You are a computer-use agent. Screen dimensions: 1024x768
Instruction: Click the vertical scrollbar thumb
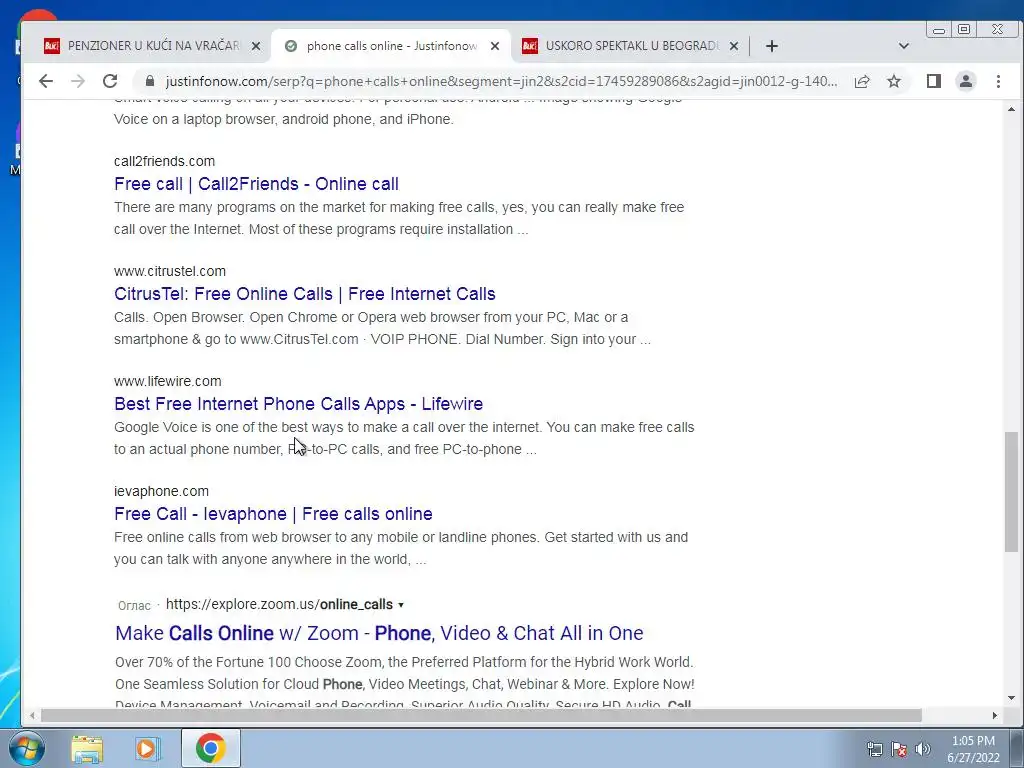1011,491
